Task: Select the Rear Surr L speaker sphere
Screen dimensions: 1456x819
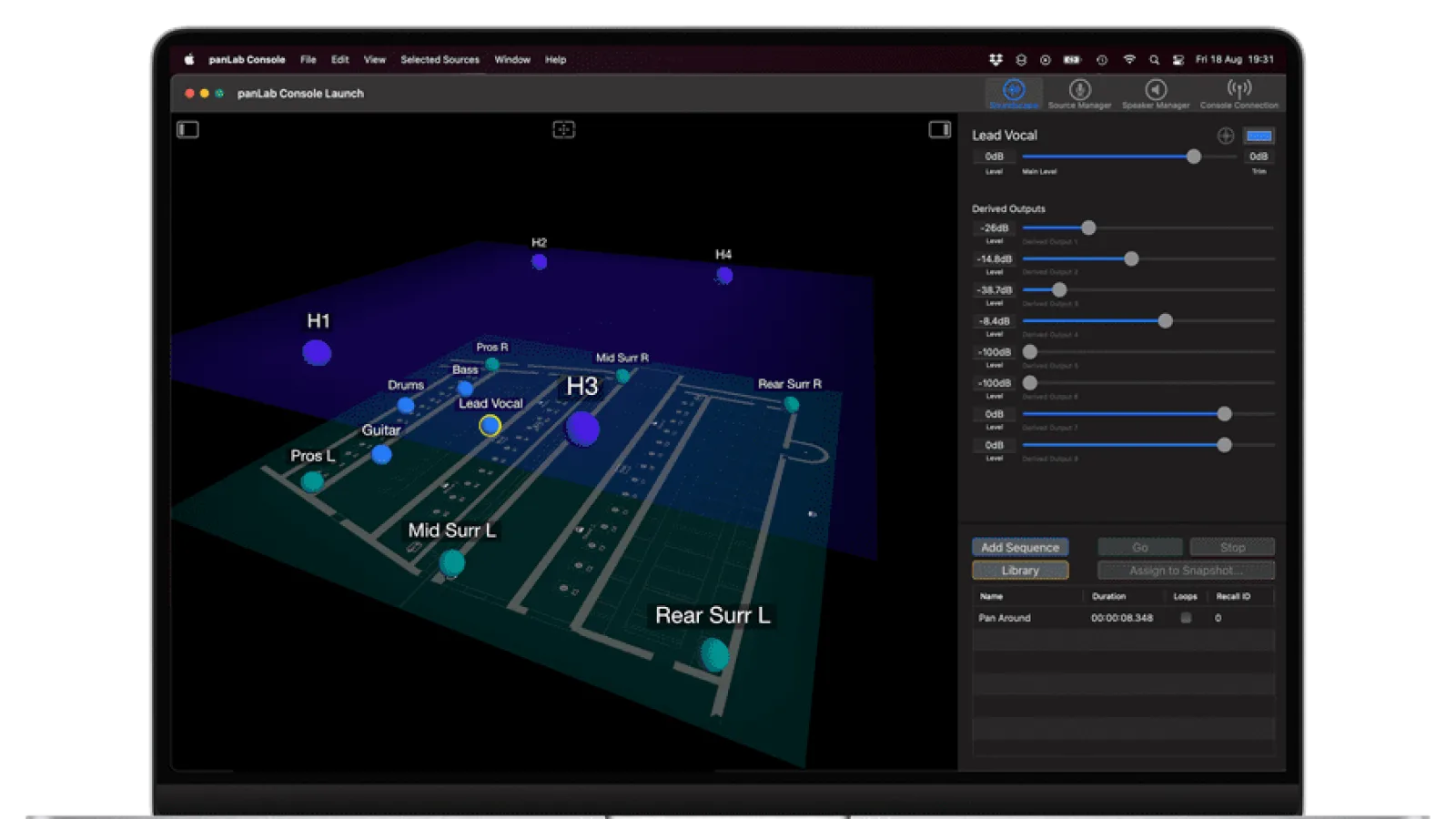Action: 714,654
